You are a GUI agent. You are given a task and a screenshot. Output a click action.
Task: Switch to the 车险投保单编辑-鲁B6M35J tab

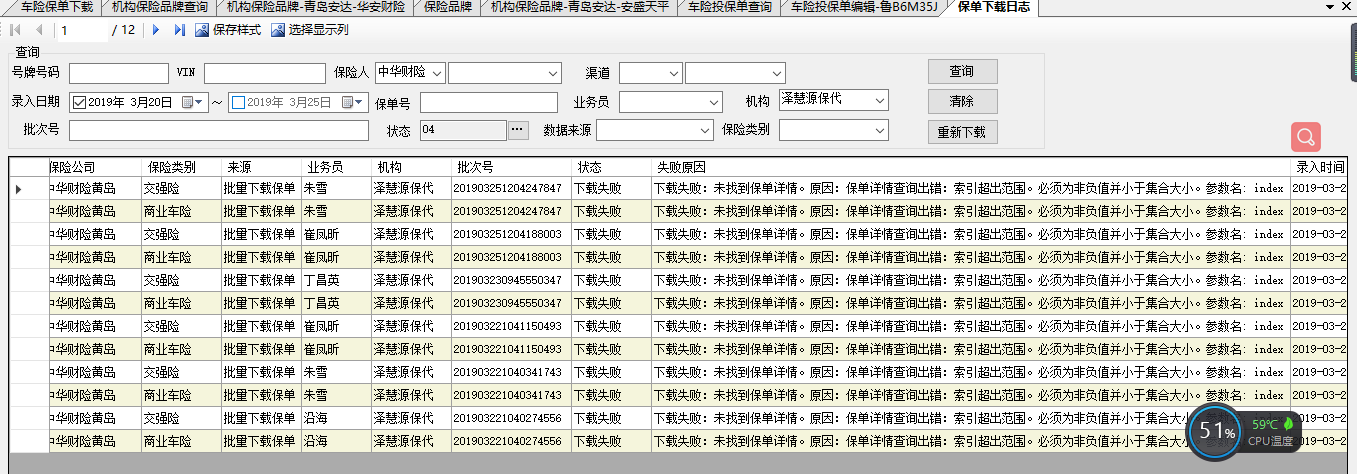[x=863, y=8]
